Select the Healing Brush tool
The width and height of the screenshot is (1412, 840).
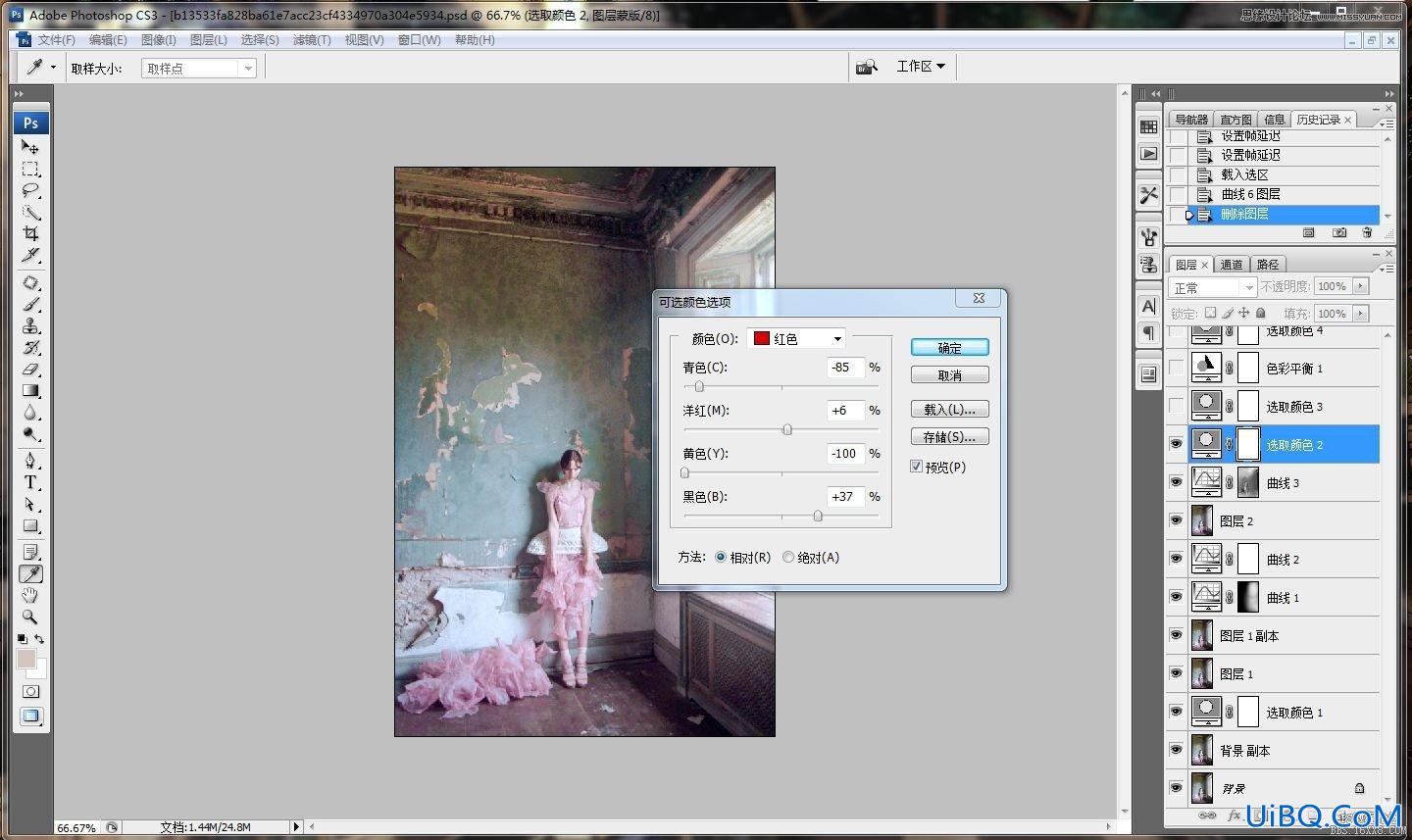coord(30,283)
